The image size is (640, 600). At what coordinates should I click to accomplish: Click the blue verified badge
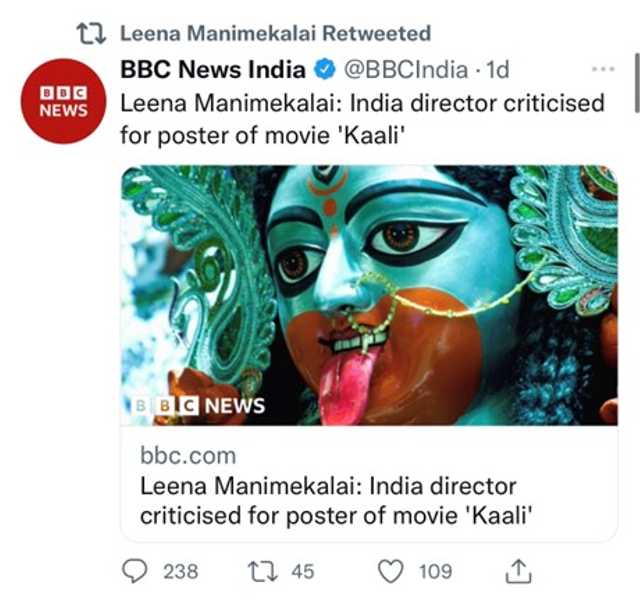(324, 70)
